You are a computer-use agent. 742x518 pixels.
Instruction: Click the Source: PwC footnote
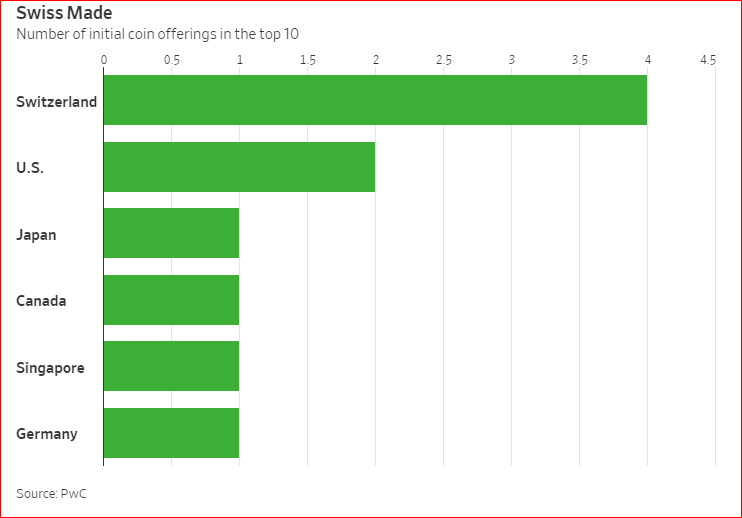pyautogui.click(x=45, y=493)
